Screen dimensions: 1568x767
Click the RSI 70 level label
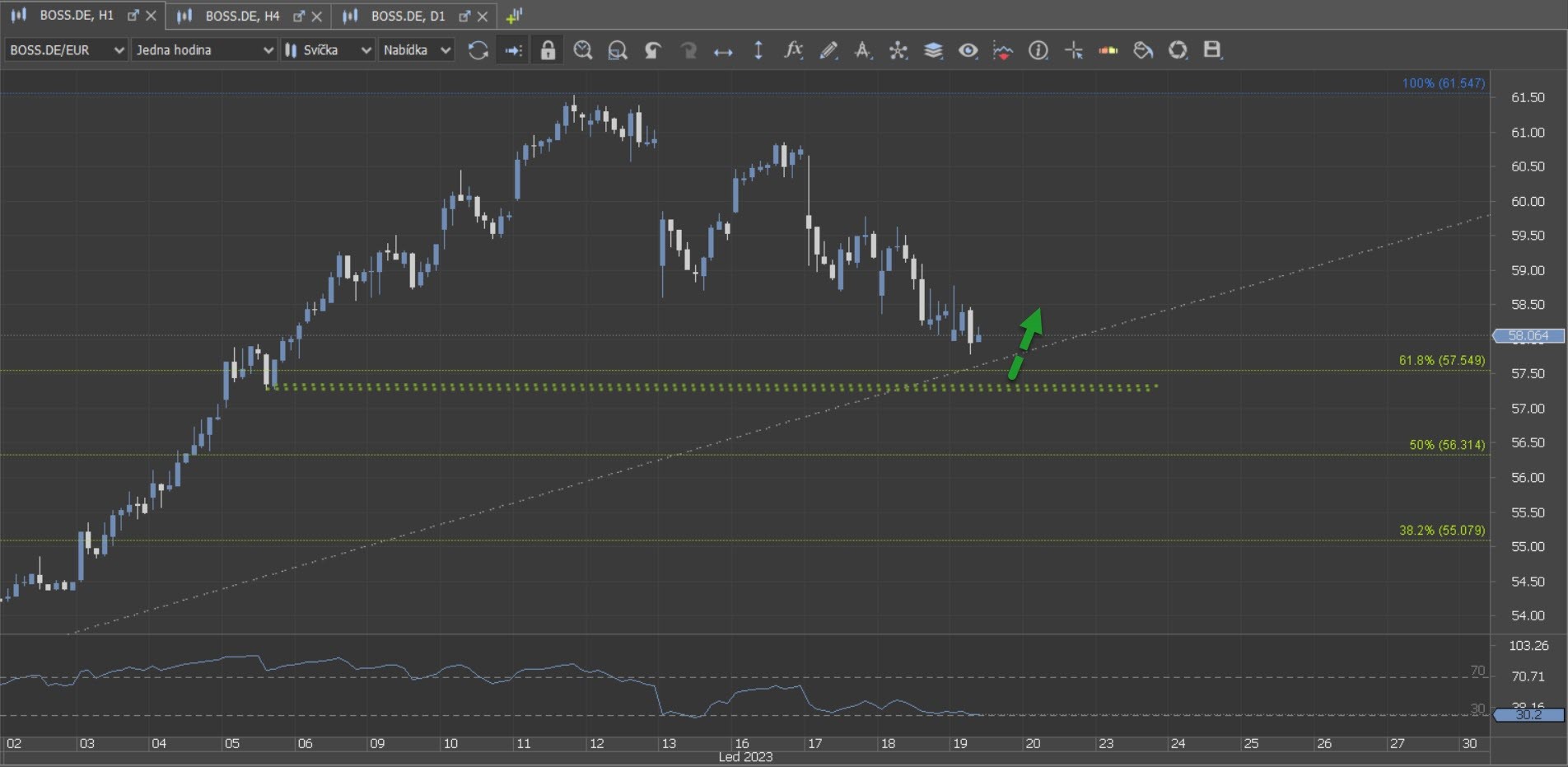point(1477,671)
